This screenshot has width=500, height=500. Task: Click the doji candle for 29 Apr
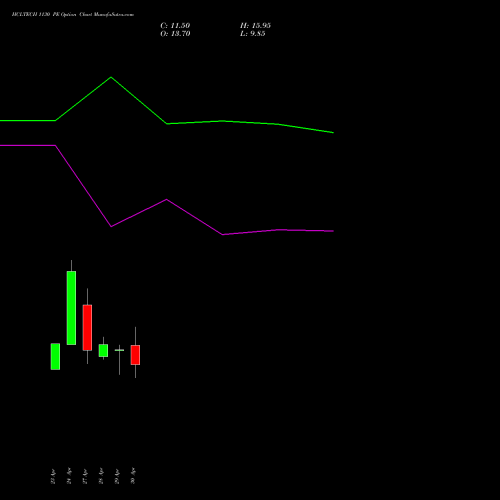[x=119, y=350]
